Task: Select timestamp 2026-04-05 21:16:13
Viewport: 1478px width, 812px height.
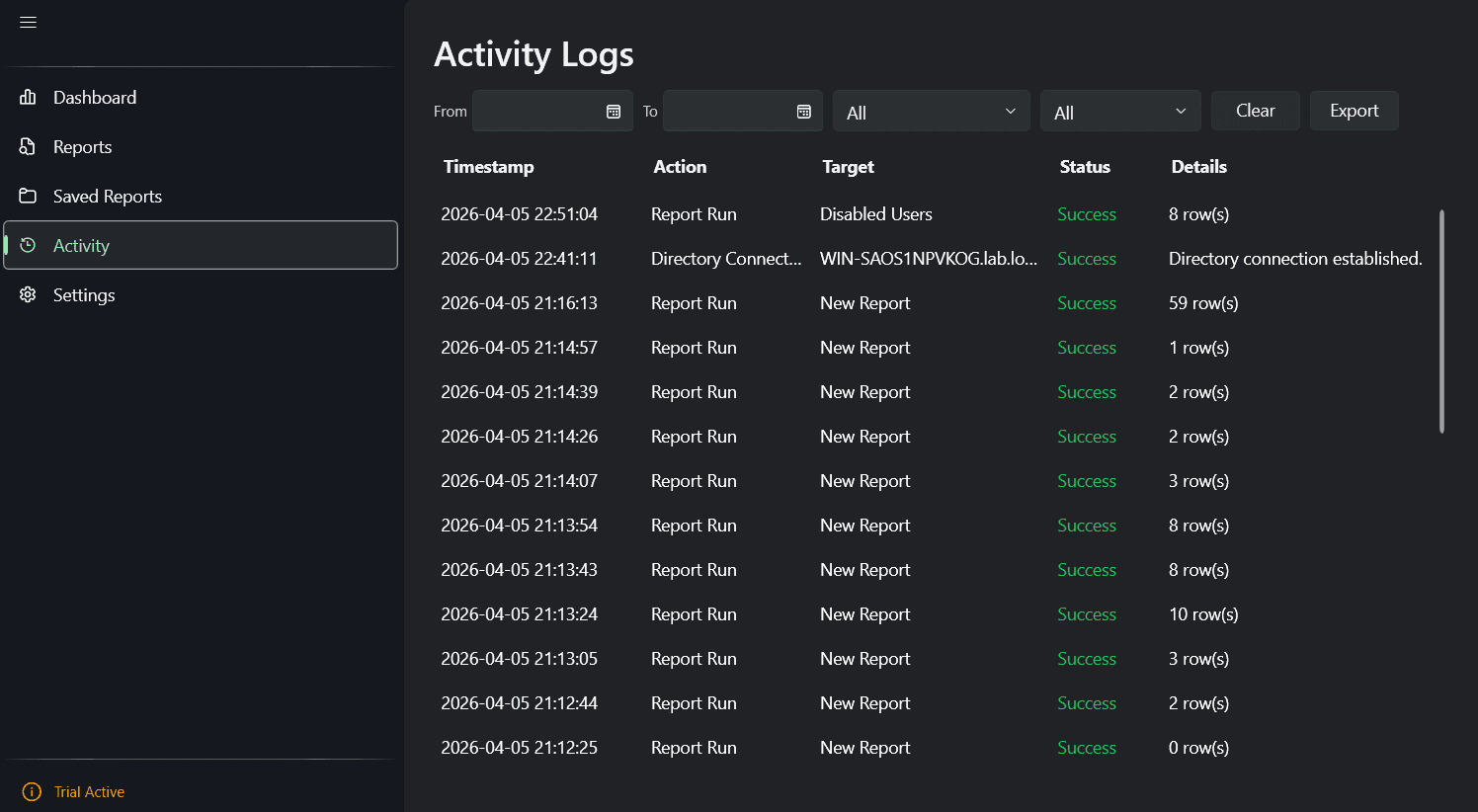Action: tap(519, 302)
